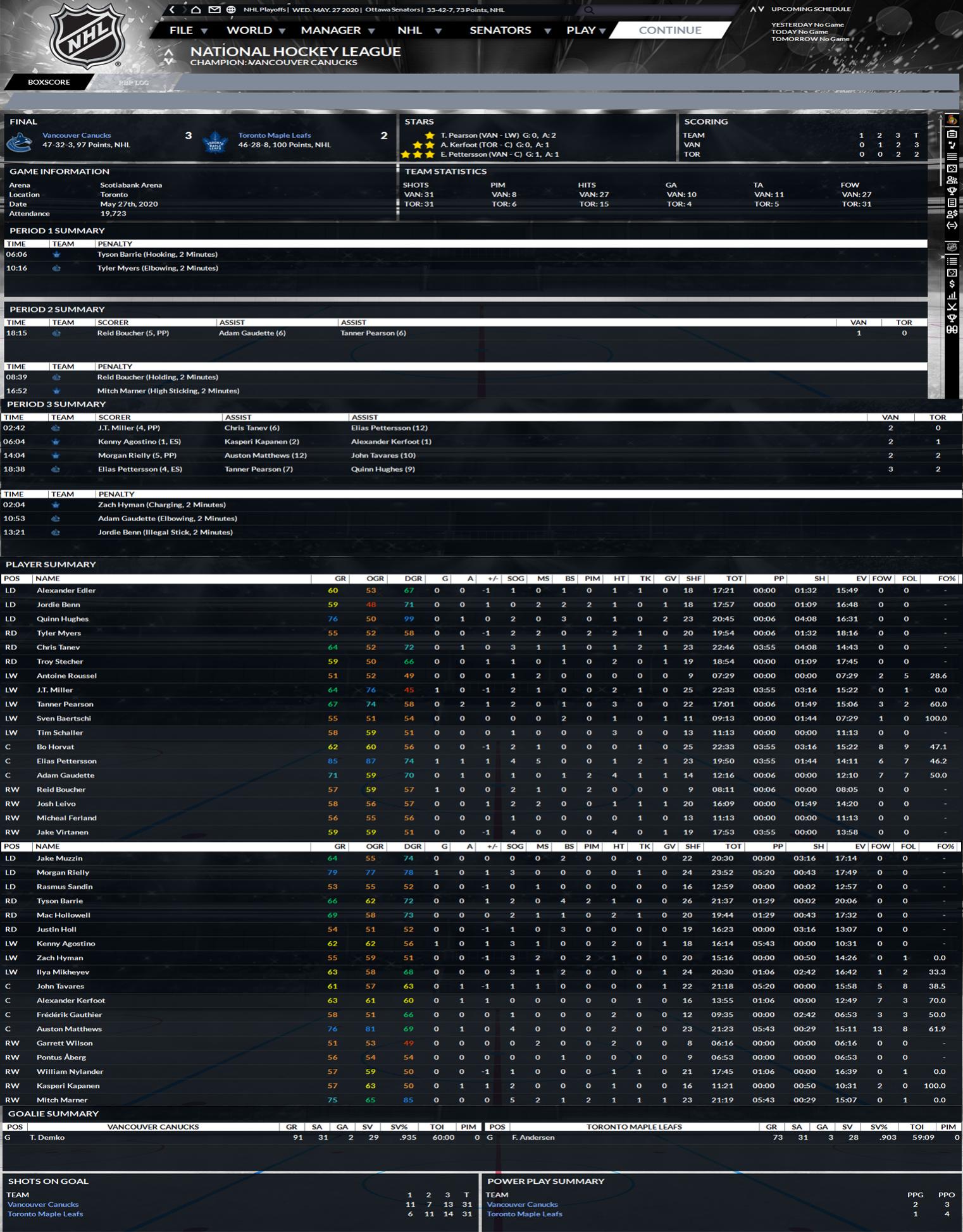This screenshot has height=1232, width=963.
Task: Open the globe web icon
Action: (231, 9)
